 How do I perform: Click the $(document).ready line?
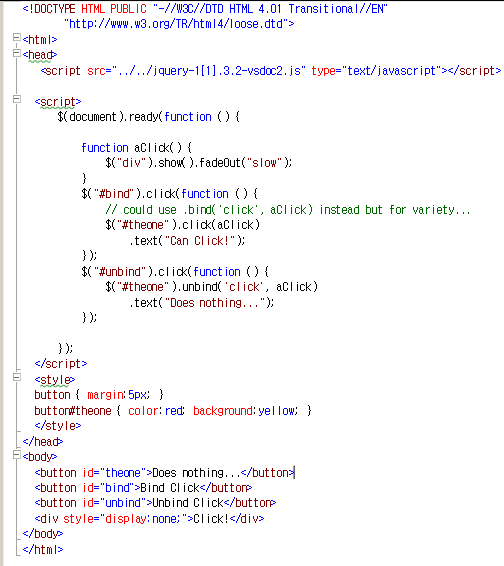(x=148, y=117)
